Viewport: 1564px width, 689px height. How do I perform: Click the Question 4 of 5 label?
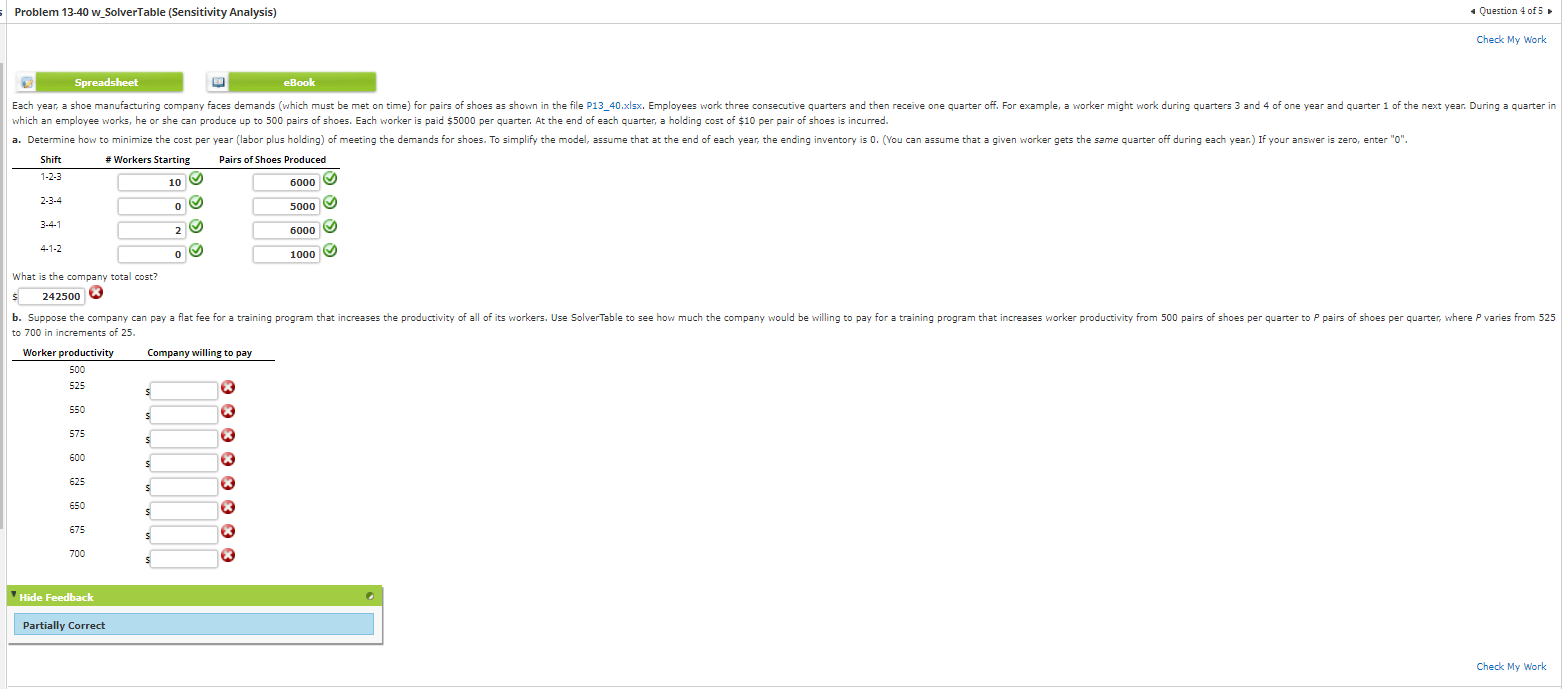tap(1510, 11)
